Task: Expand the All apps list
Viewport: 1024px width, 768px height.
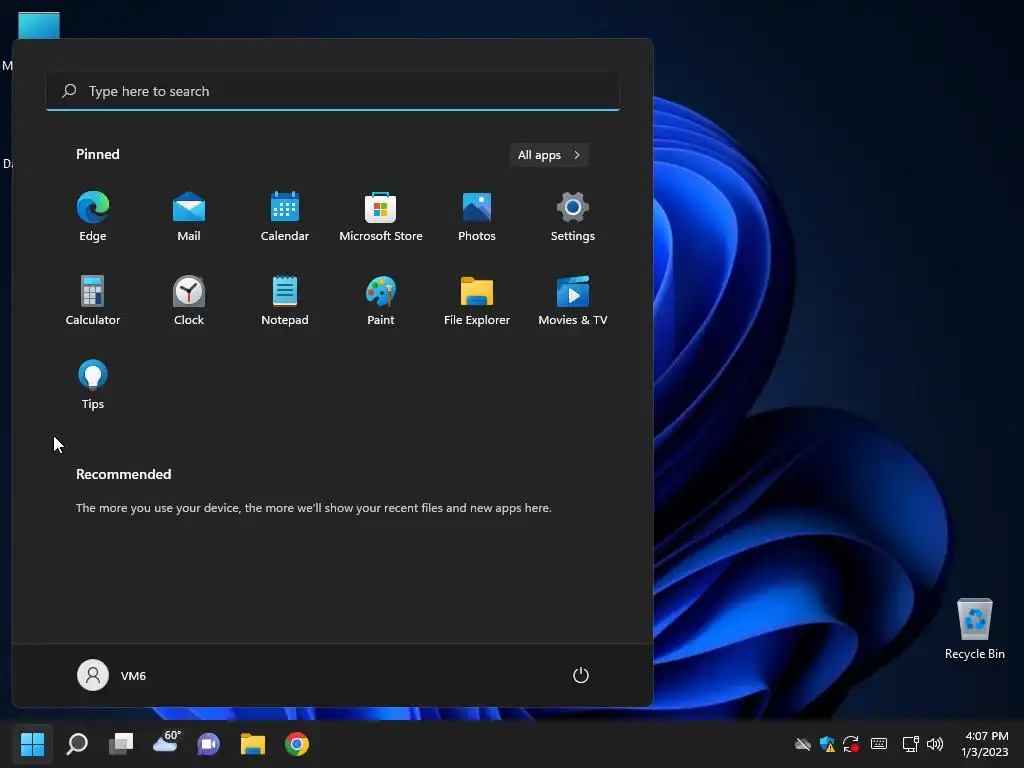Action: click(x=549, y=155)
